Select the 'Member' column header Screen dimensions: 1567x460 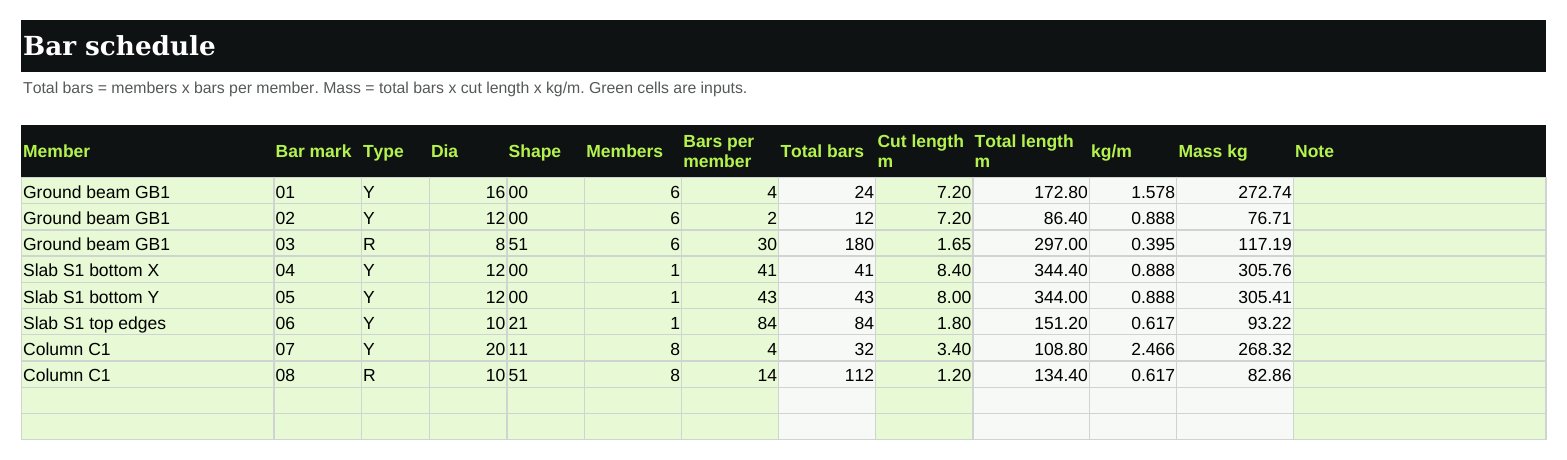click(x=148, y=152)
